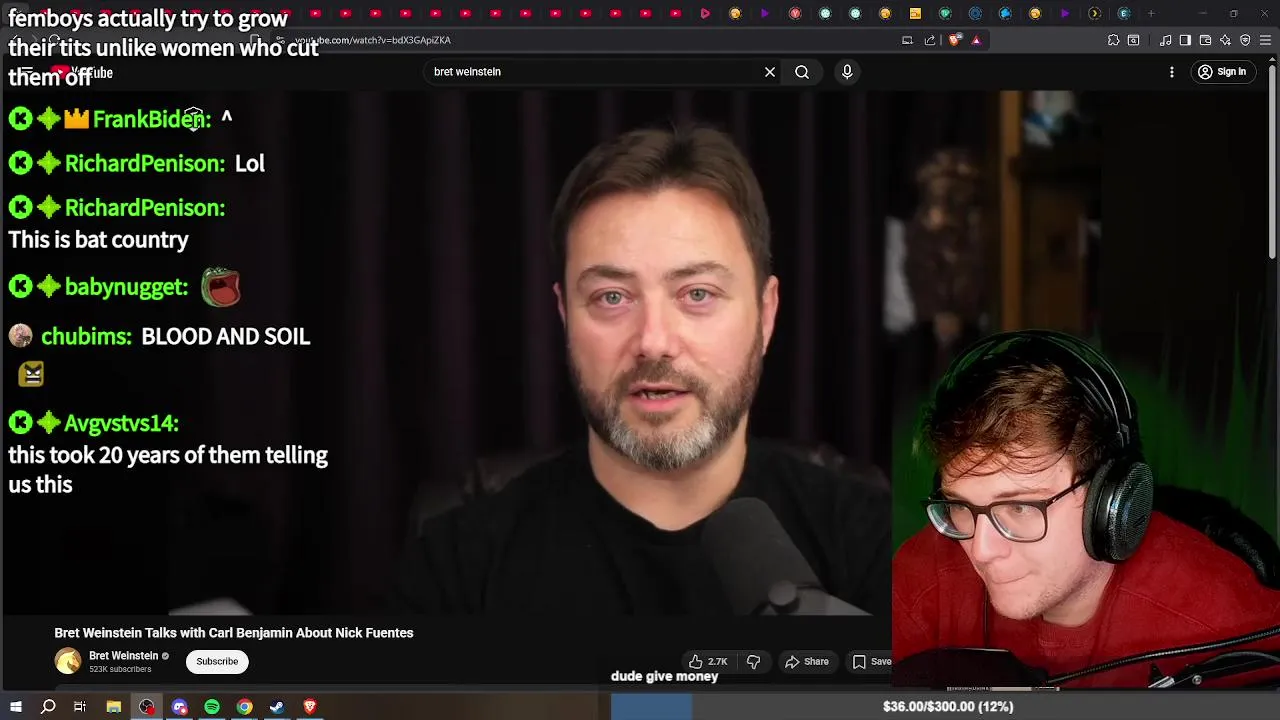Open the Brave Wallet icon
The image size is (1280, 720).
click(1205, 40)
